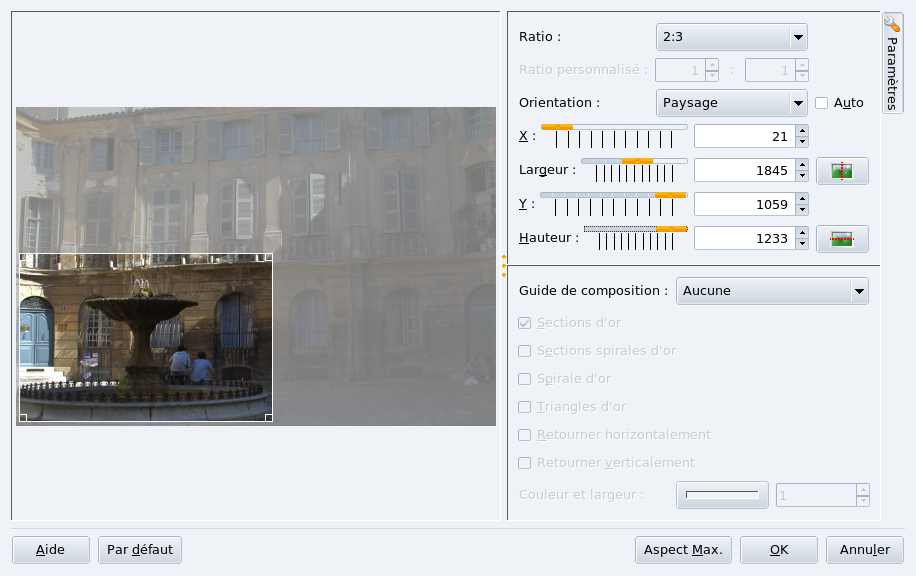916x576 pixels.
Task: Center the selection horizontally using Largeur icon button
Action: click(842, 171)
